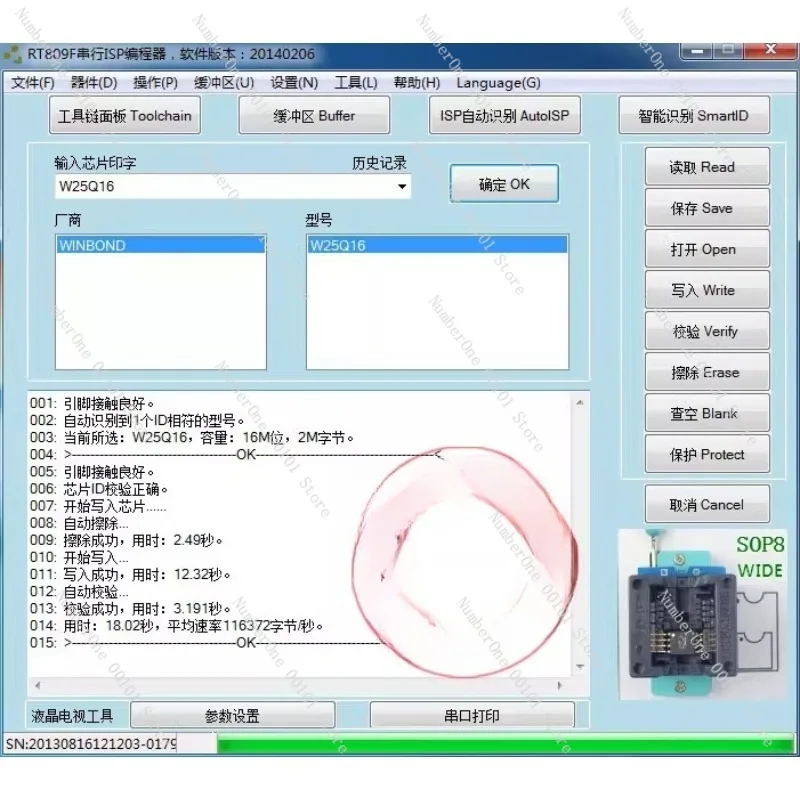Screen dimensions: 800x800
Task: Open the 工具(L) menu
Action: [356, 83]
